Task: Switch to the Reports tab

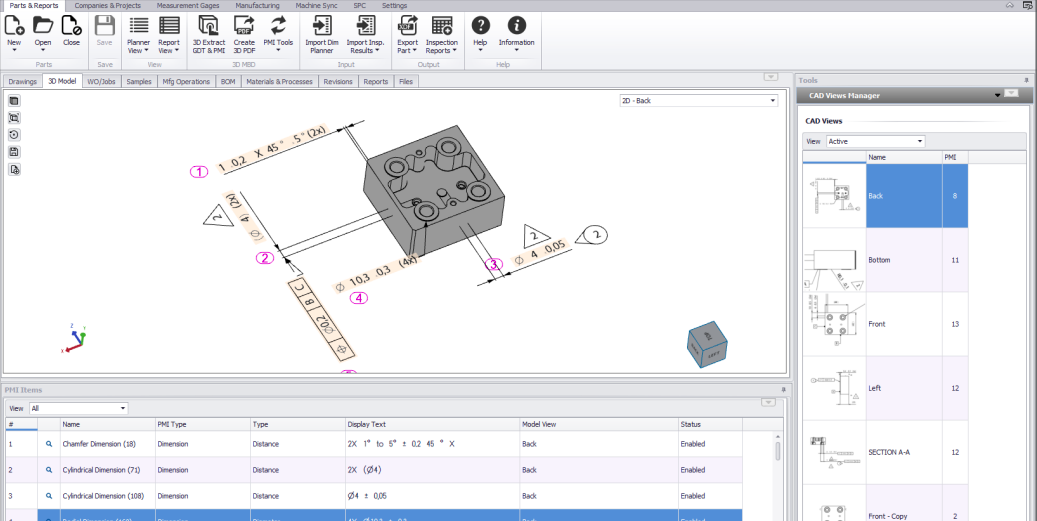Action: click(x=376, y=81)
